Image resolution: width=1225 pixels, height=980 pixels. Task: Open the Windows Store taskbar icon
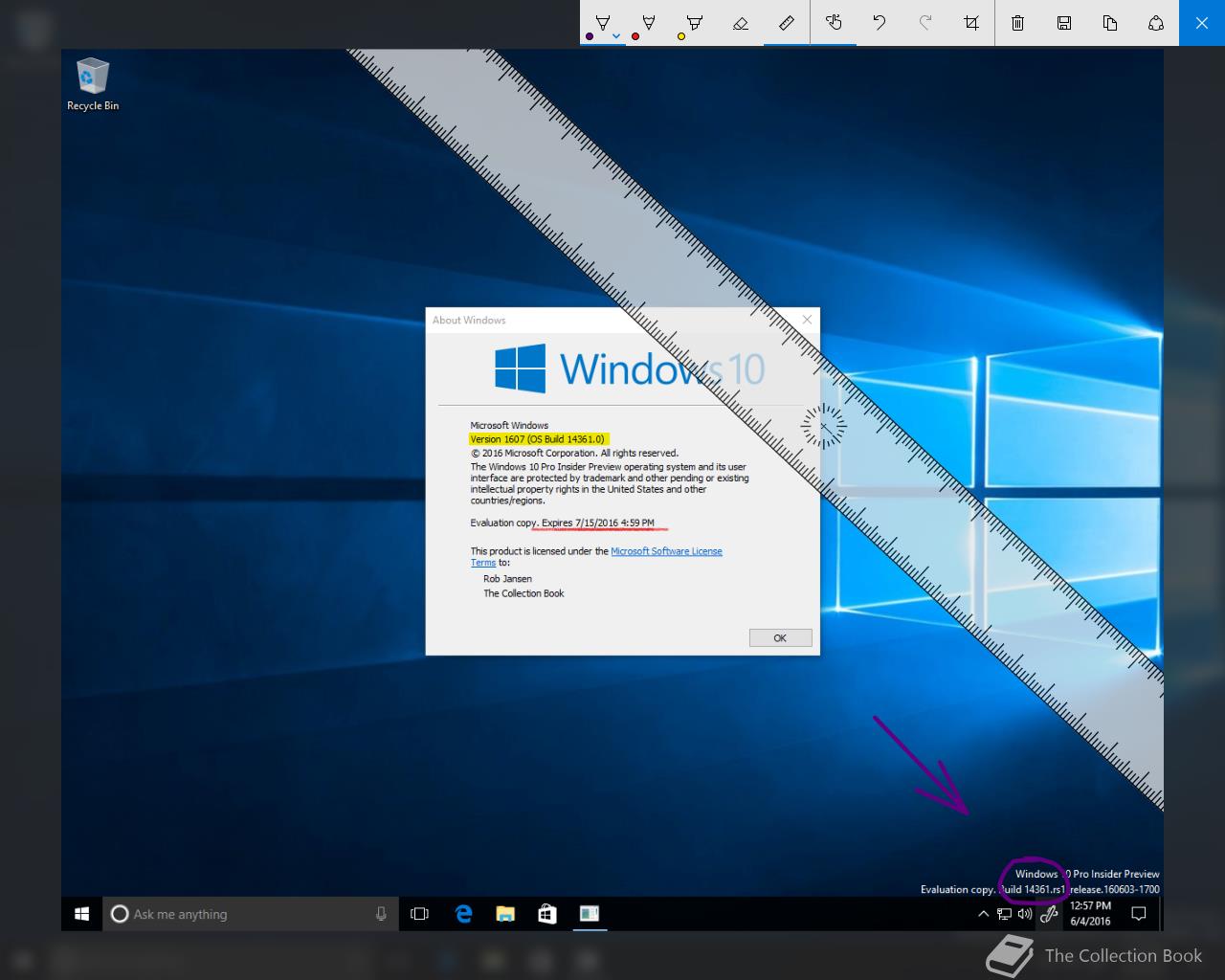547,914
